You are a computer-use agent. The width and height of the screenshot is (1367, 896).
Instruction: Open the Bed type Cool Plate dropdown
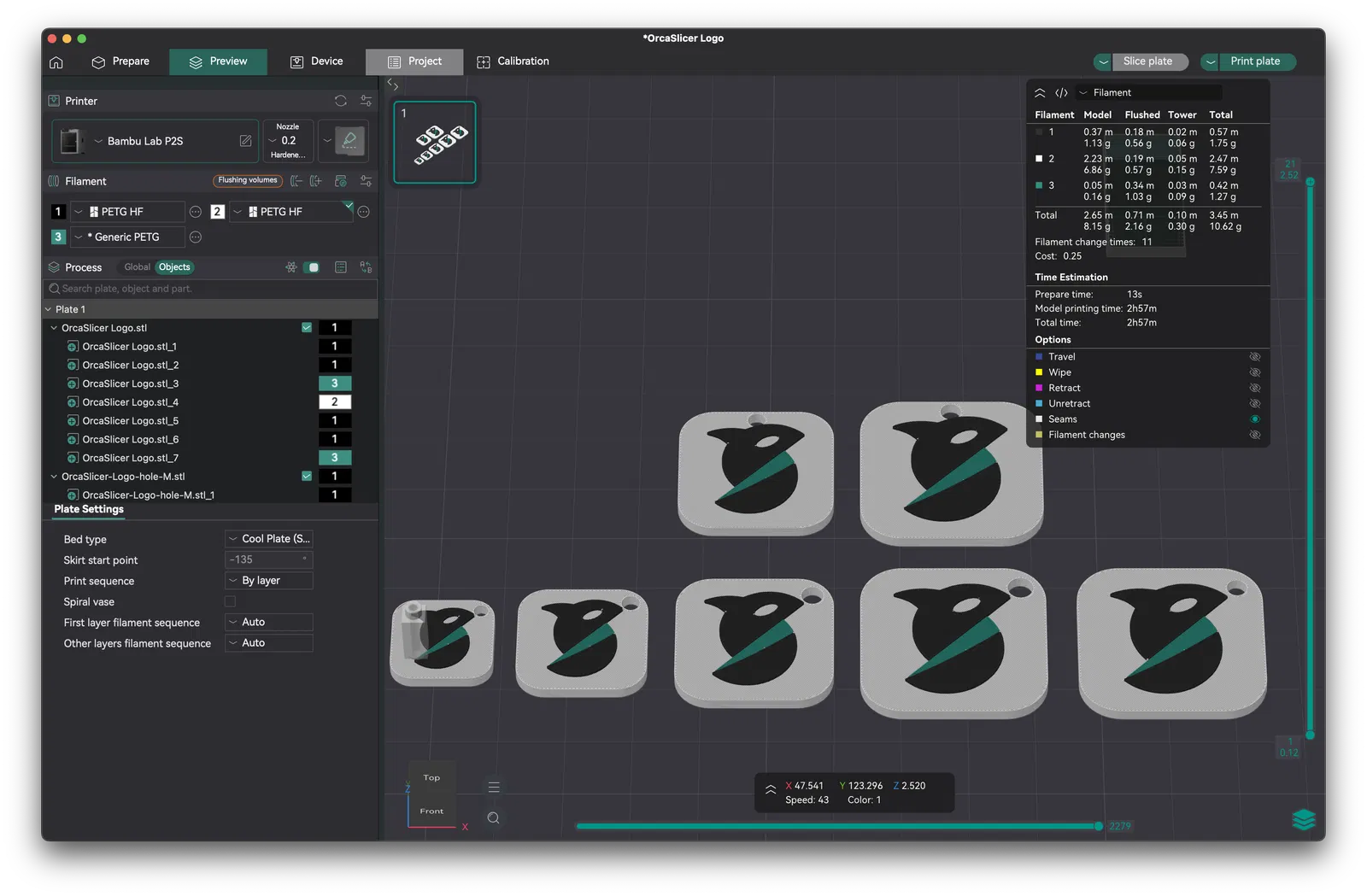point(269,539)
